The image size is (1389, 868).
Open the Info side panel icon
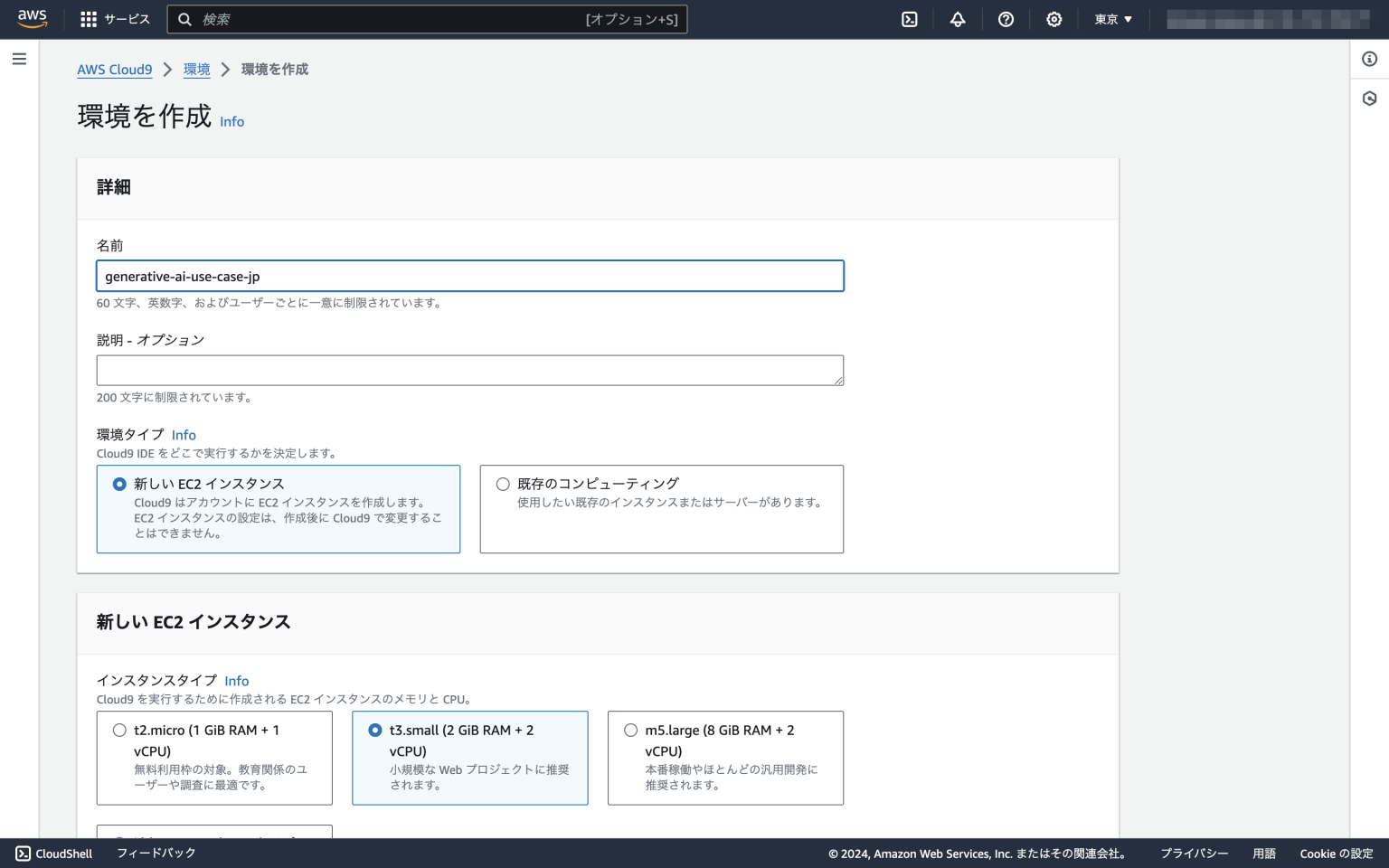[1368, 58]
